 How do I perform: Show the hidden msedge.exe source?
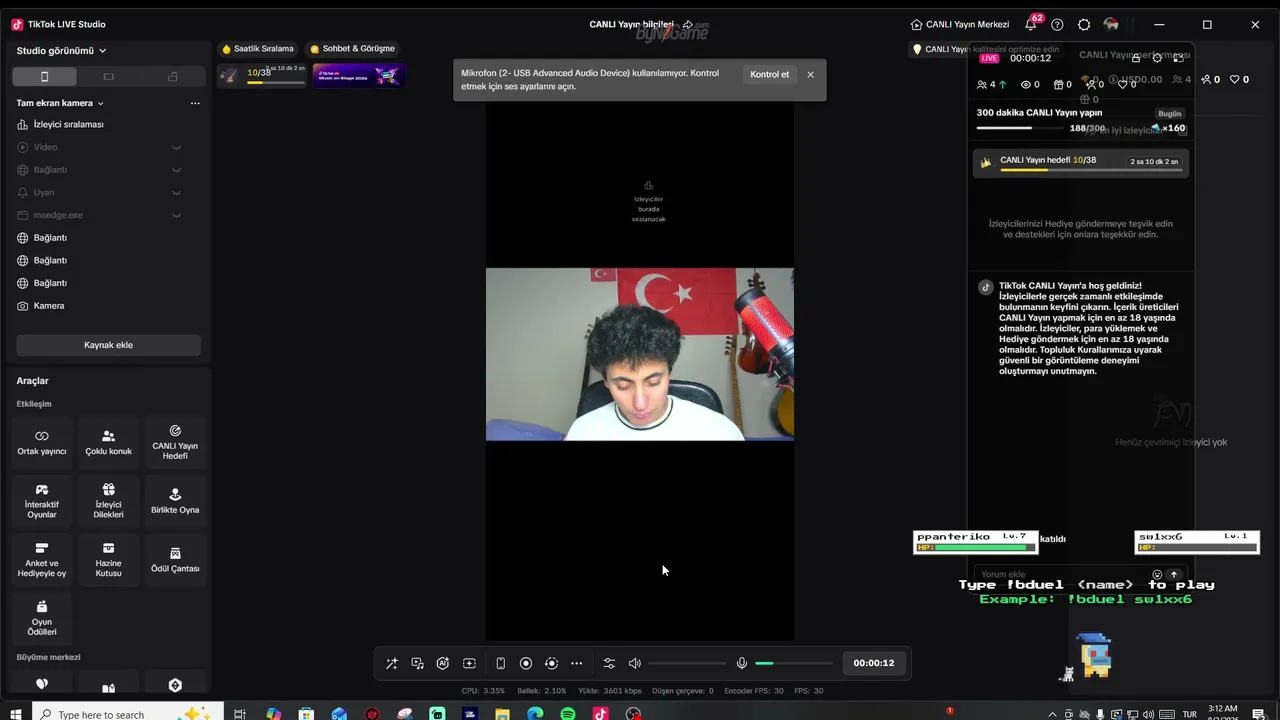(x=176, y=215)
